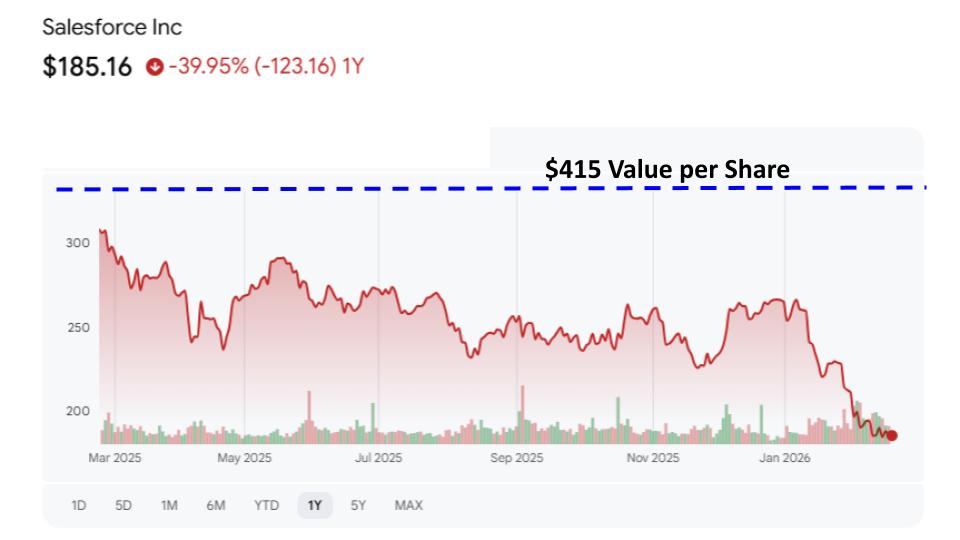
Task: Show the MAX time range
Action: pyautogui.click(x=408, y=505)
